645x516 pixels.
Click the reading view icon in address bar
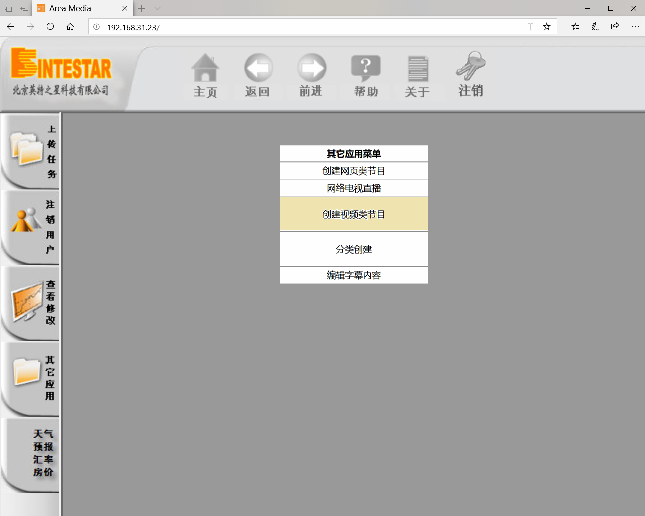click(530, 27)
